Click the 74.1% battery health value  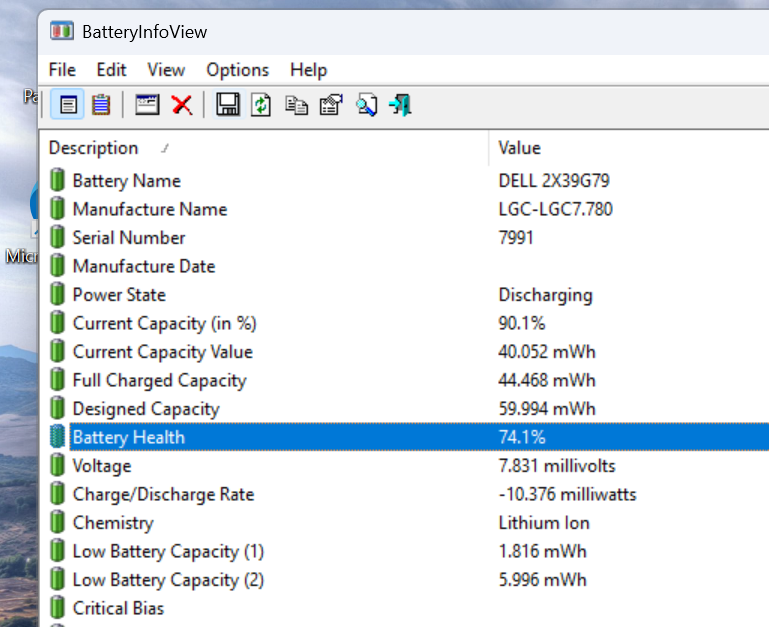(x=522, y=437)
